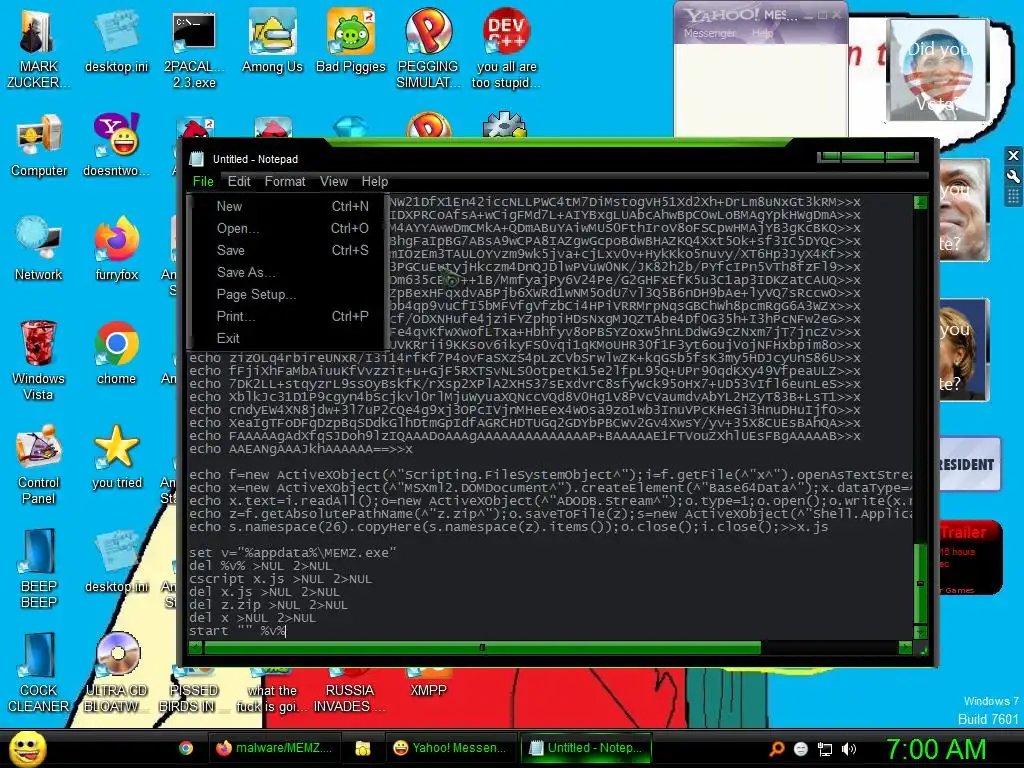1024x768 pixels.
Task: Close the sidebar gadget with X
Action: pos(1013,155)
